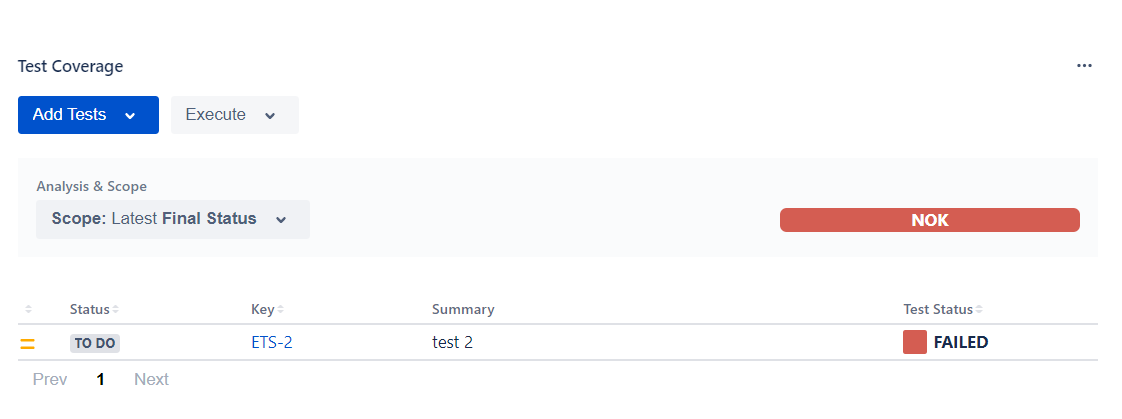The height and width of the screenshot is (419, 1122).
Task: Select page 1 in pagination
Action: pos(100,380)
